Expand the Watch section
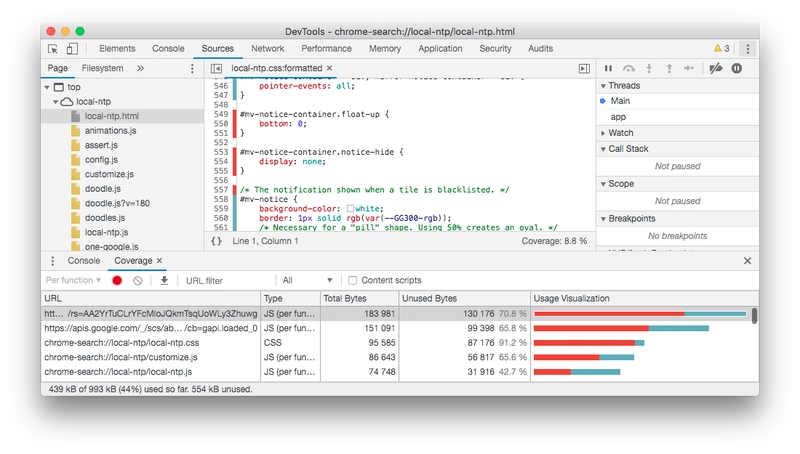 click(604, 133)
